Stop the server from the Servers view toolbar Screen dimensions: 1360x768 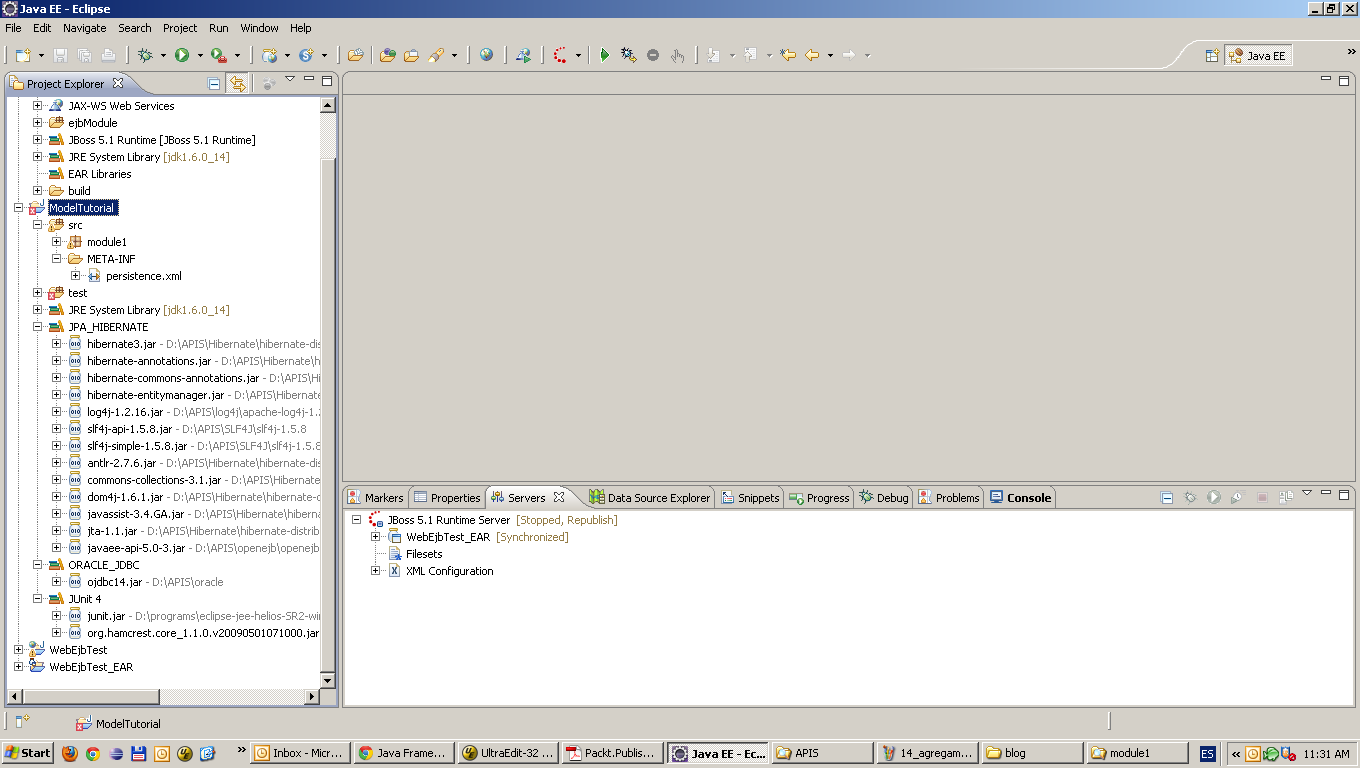point(1262,496)
